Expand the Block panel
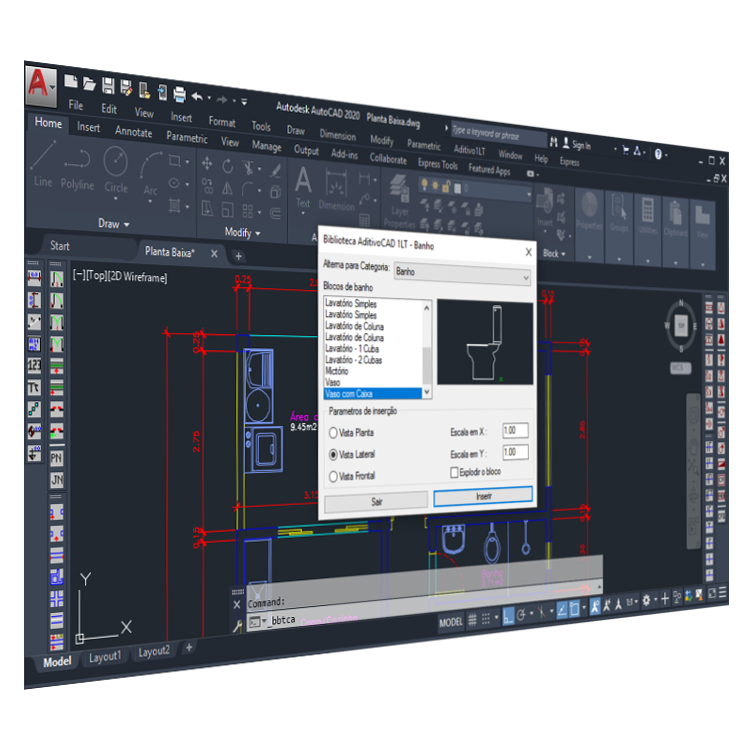 [554, 254]
